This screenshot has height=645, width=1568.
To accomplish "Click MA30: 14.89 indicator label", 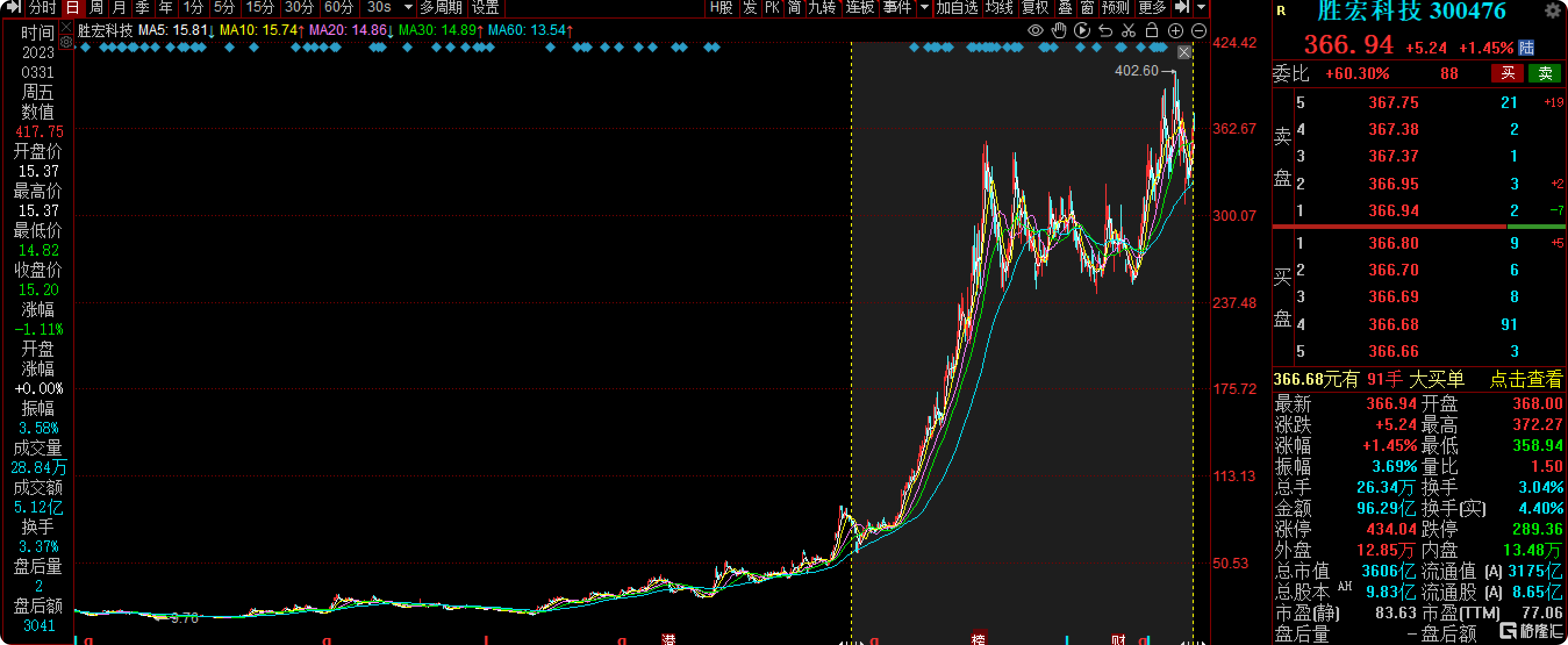I will (x=441, y=30).
